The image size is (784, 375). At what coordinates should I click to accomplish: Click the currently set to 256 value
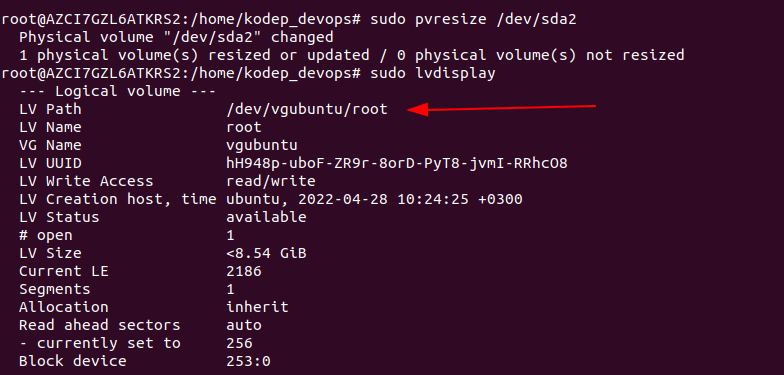pos(239,344)
